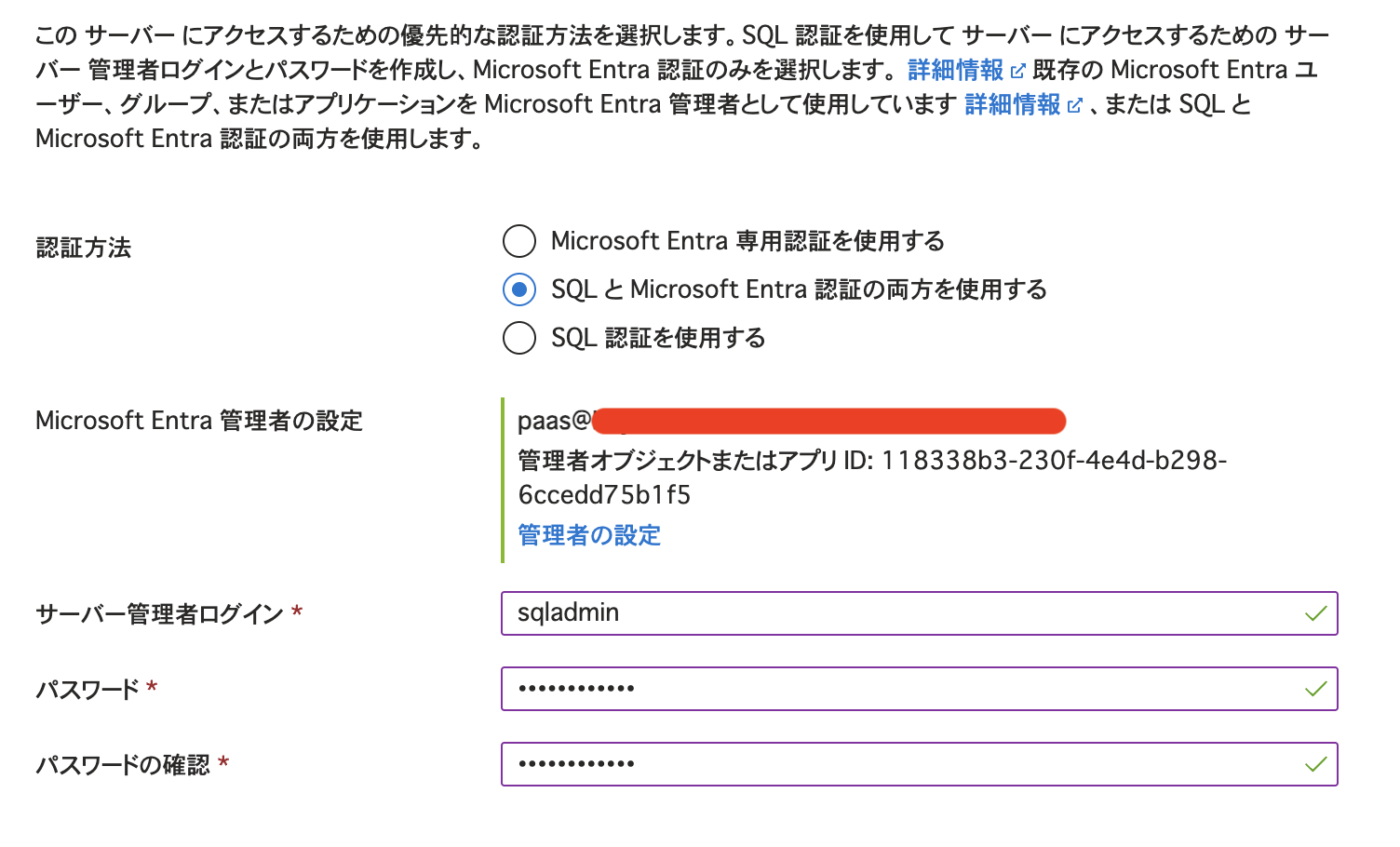Click the パスワード input field

(919, 689)
